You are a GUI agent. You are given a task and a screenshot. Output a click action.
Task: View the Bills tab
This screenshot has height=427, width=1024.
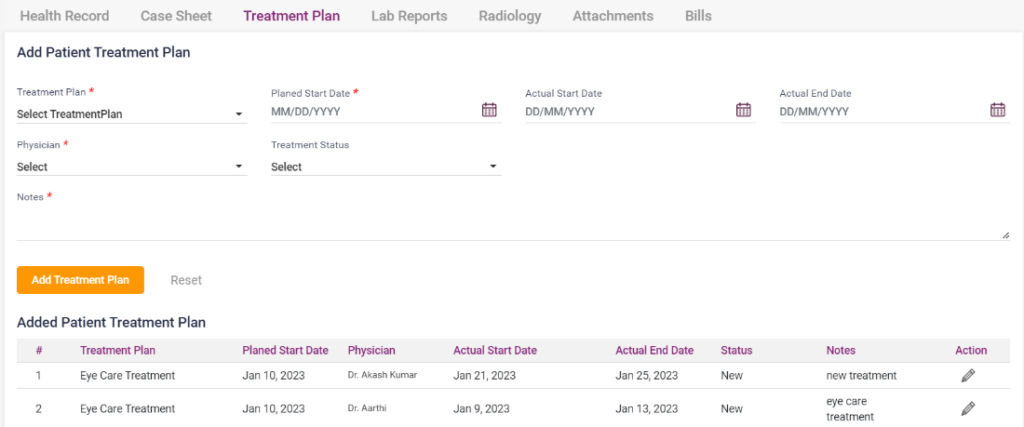pyautogui.click(x=701, y=16)
